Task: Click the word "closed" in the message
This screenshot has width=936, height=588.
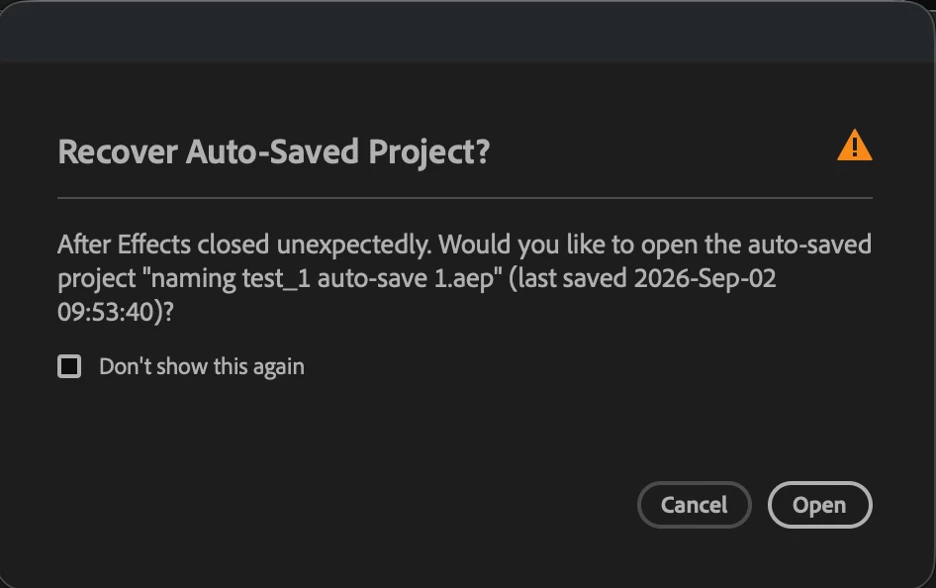Action: tap(233, 244)
